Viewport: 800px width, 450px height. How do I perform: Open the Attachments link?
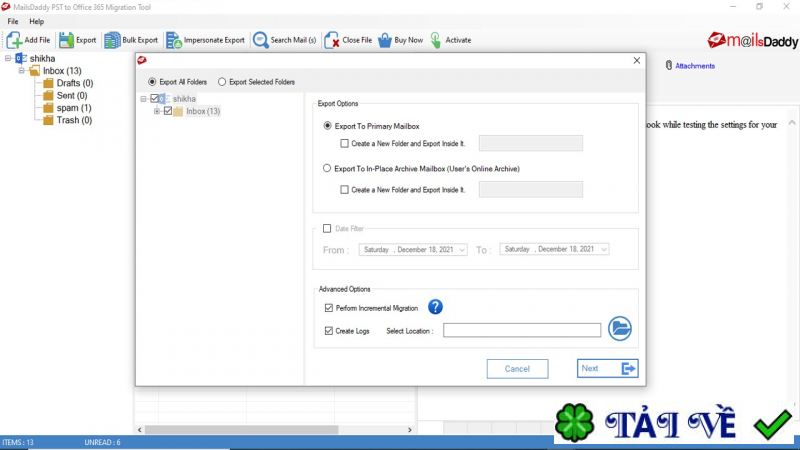coord(695,66)
